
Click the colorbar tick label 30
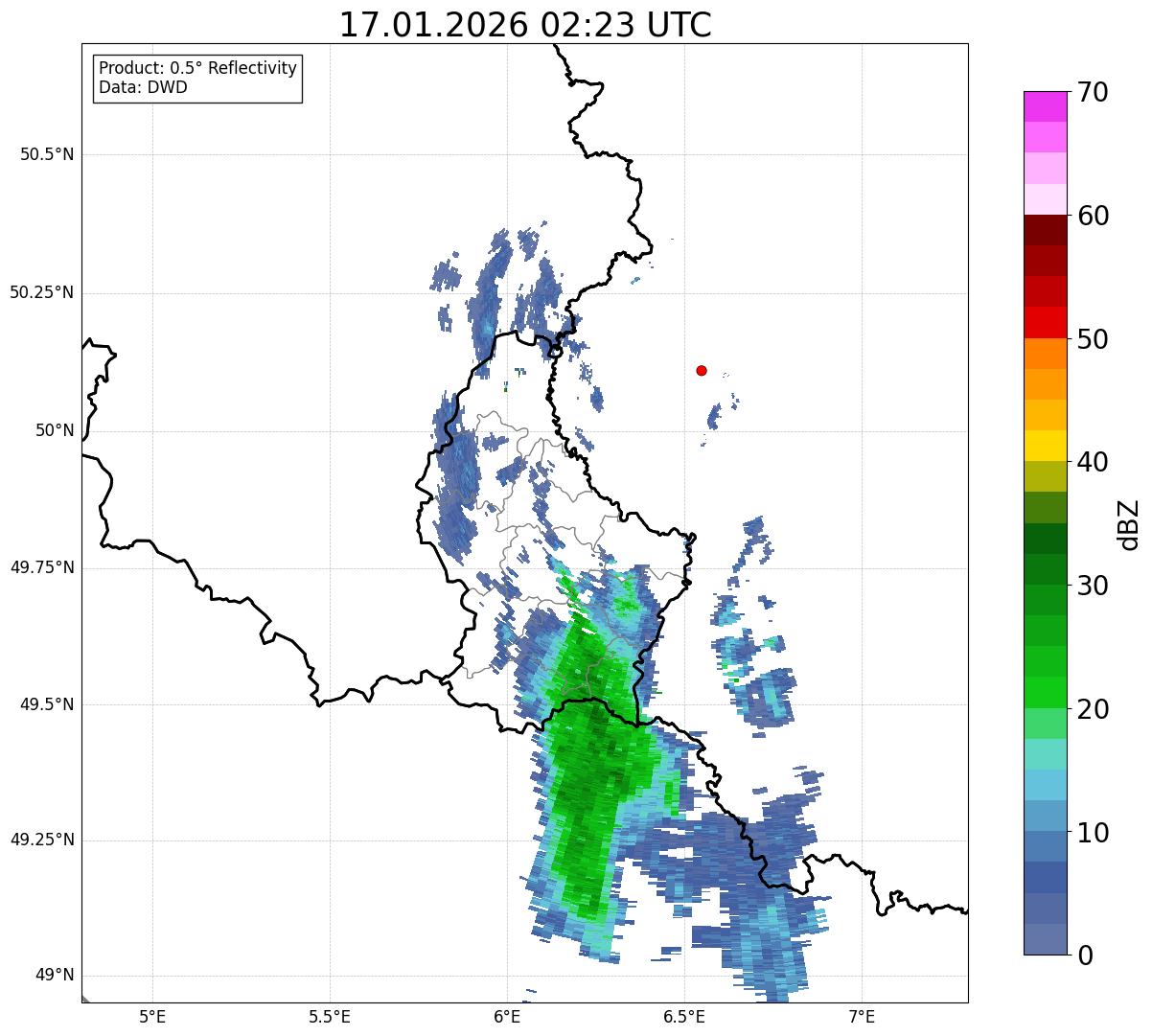point(1093,586)
